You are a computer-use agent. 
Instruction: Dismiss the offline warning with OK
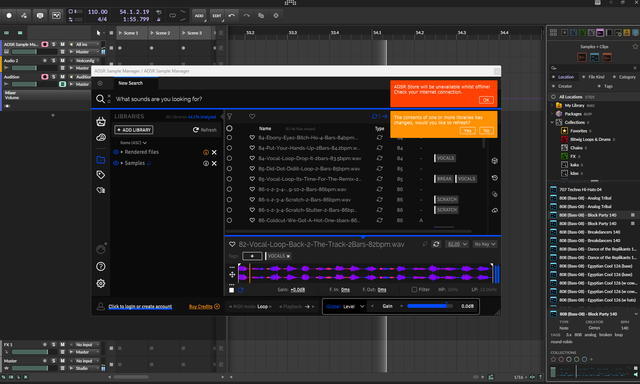[486, 100]
